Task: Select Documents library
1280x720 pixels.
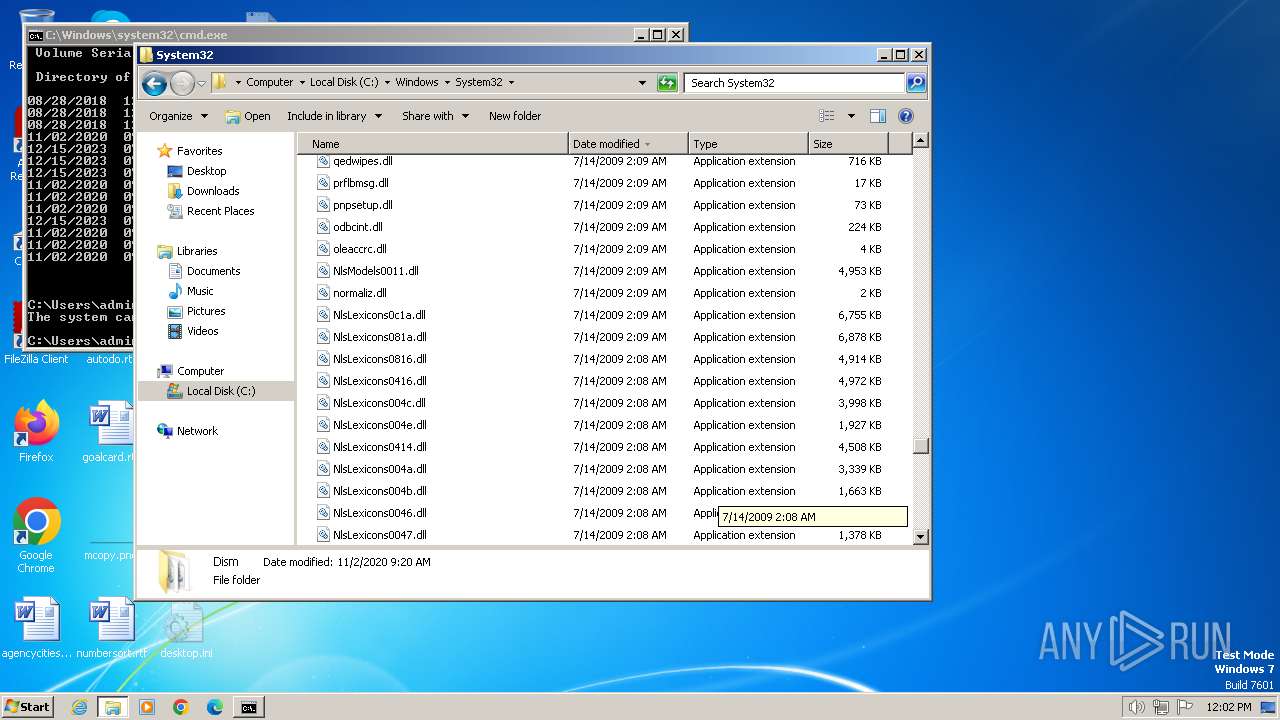Action: pyautogui.click(x=213, y=271)
